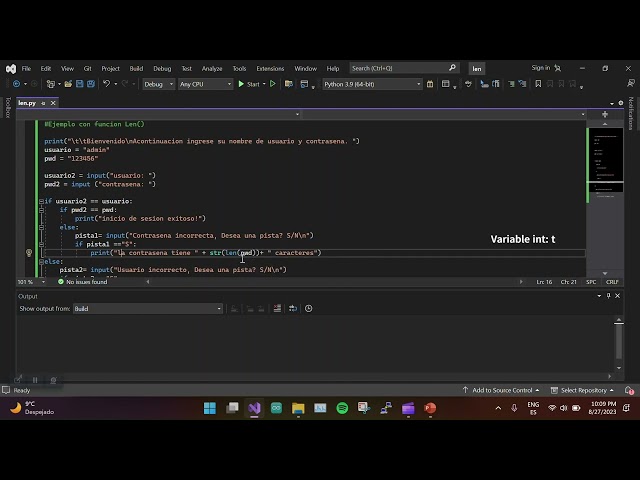Viewport: 640px width, 480px height.
Task: Click the Start Without Debugging outline arrow
Action: coord(273,84)
